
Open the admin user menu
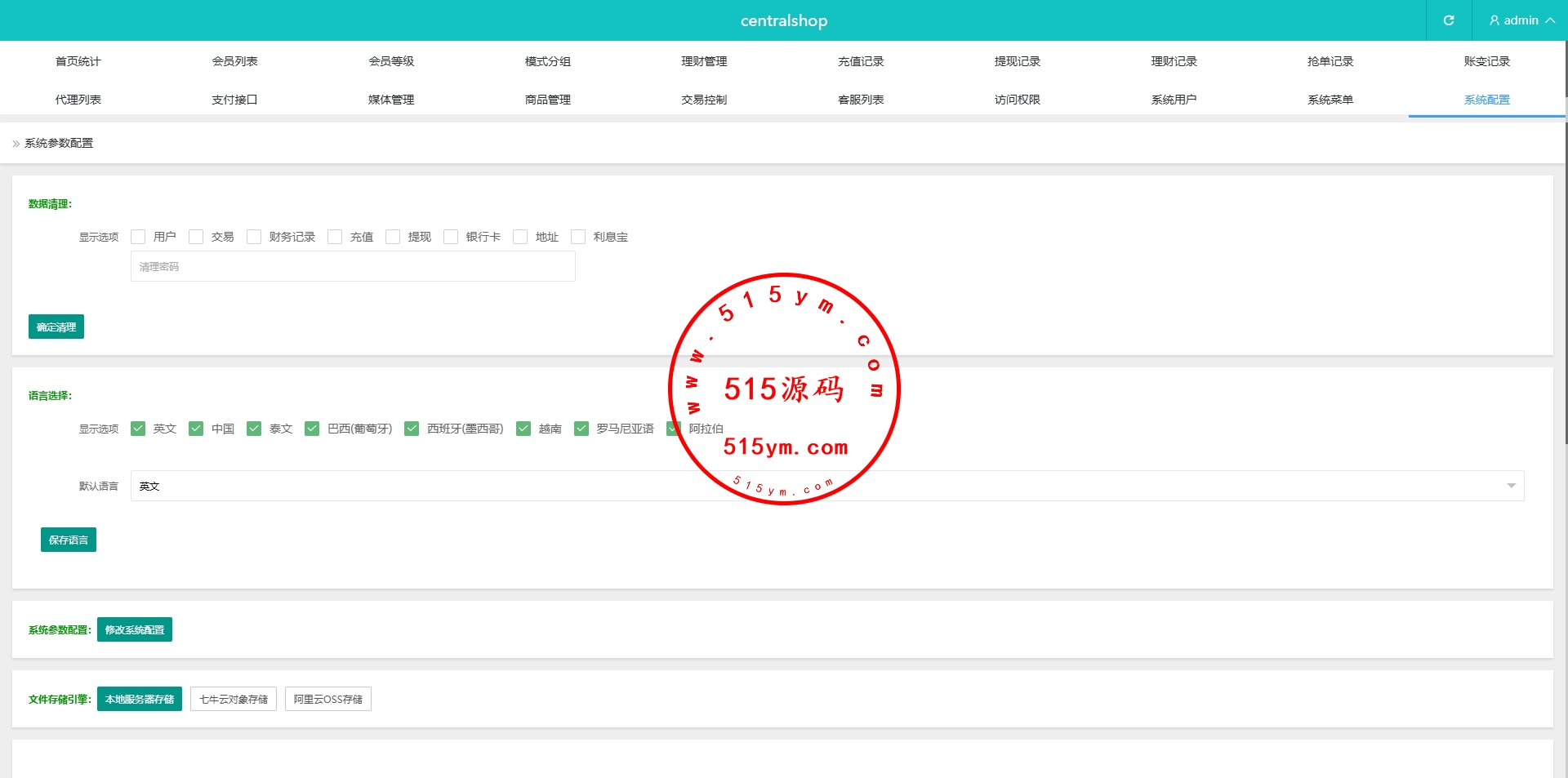tap(1521, 20)
